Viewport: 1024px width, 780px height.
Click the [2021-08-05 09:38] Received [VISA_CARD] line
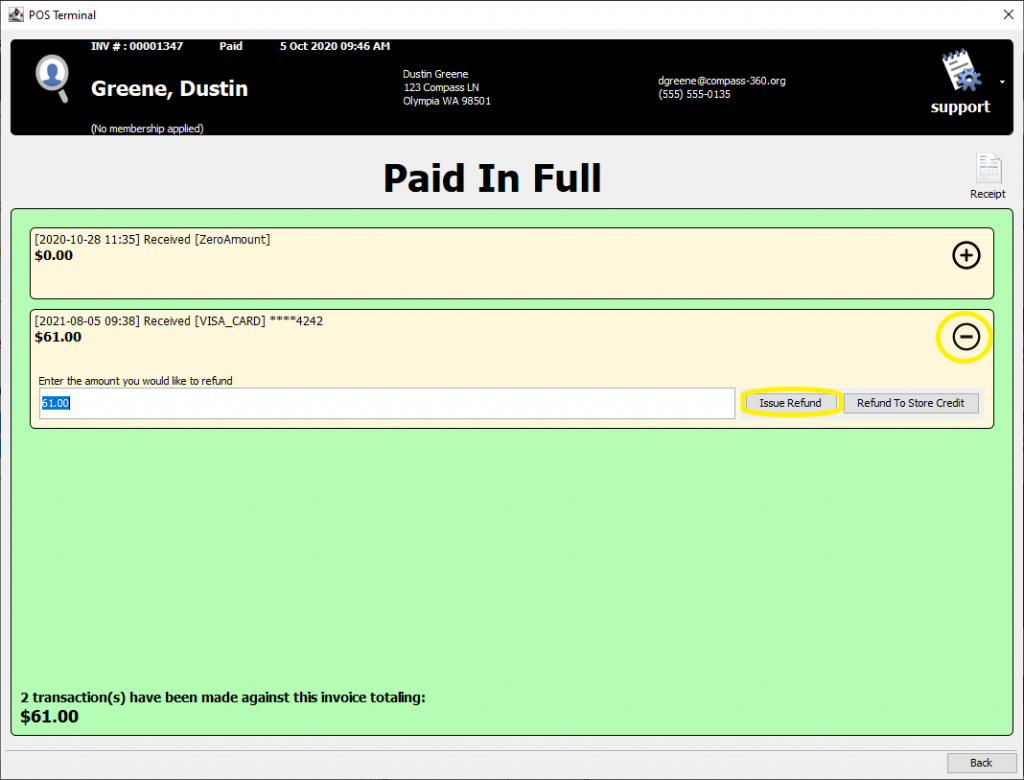[179, 321]
